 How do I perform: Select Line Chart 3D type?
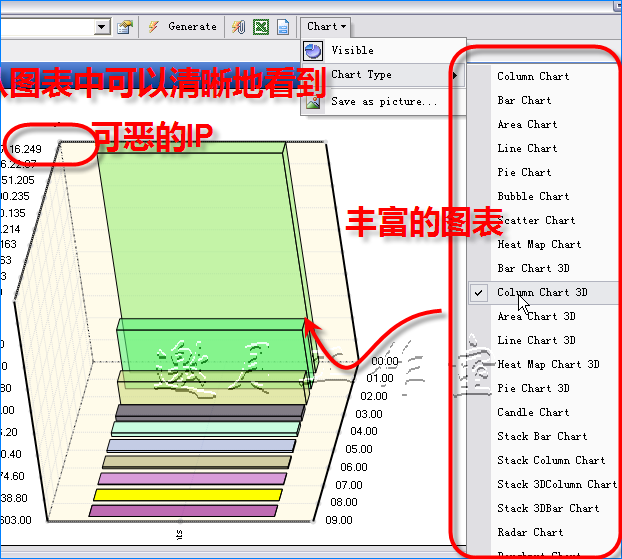click(536, 340)
